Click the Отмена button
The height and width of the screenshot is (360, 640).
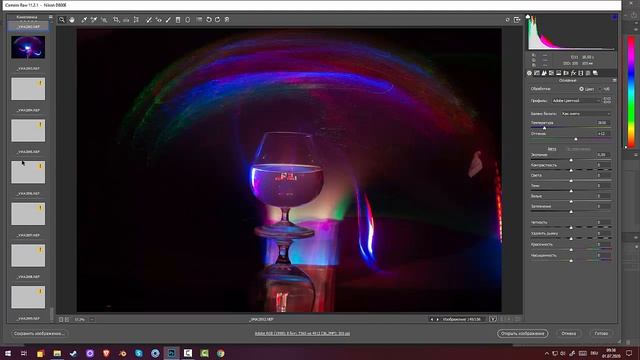point(569,333)
